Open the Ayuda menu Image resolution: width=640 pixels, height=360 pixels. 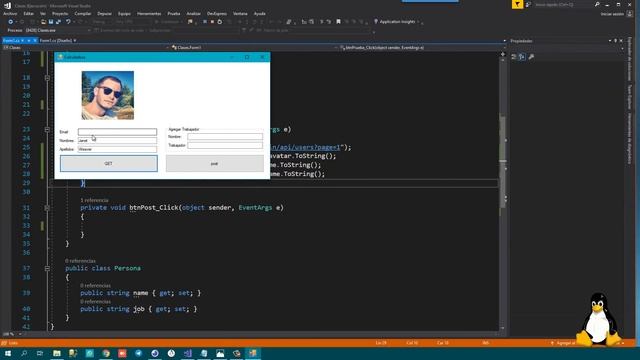click(260, 14)
